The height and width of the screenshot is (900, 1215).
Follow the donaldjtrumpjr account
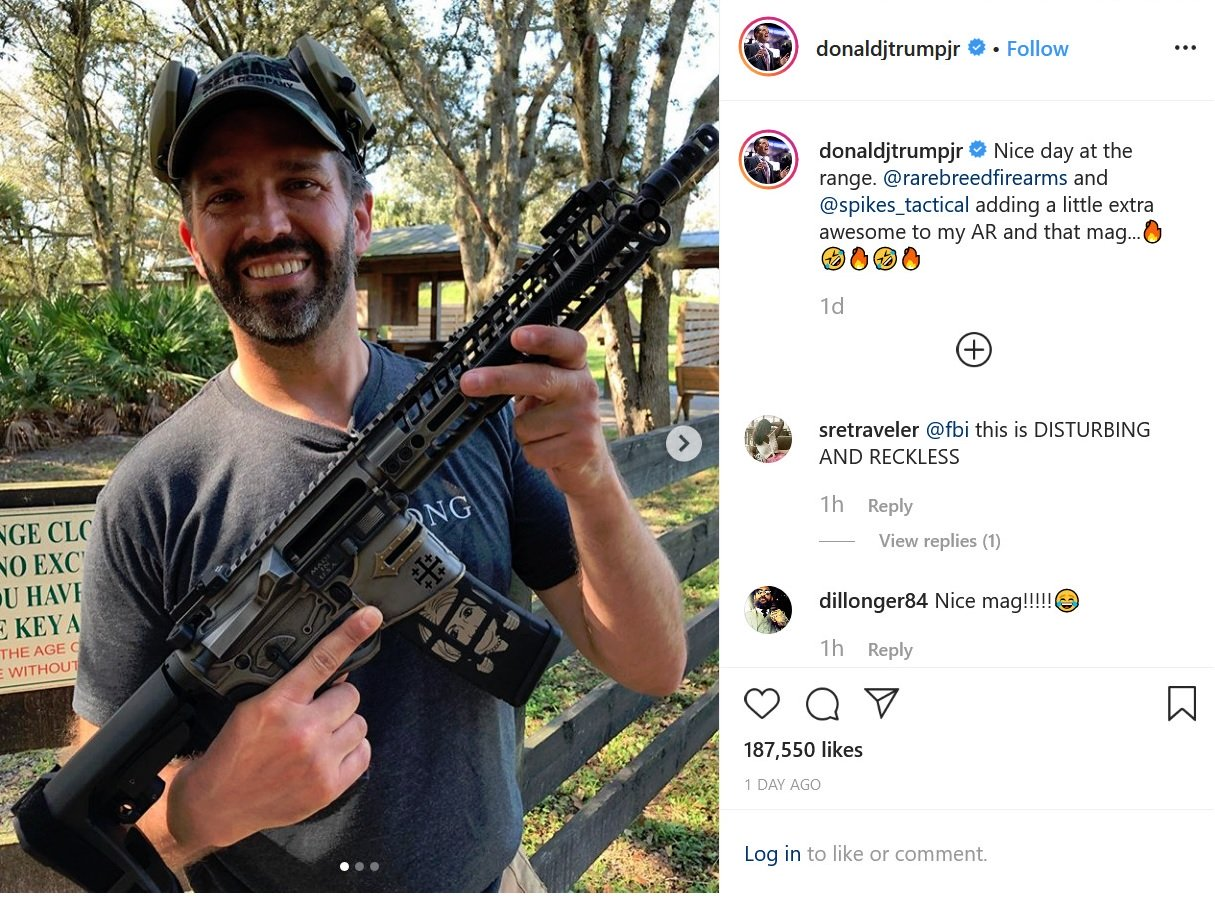click(x=1037, y=48)
